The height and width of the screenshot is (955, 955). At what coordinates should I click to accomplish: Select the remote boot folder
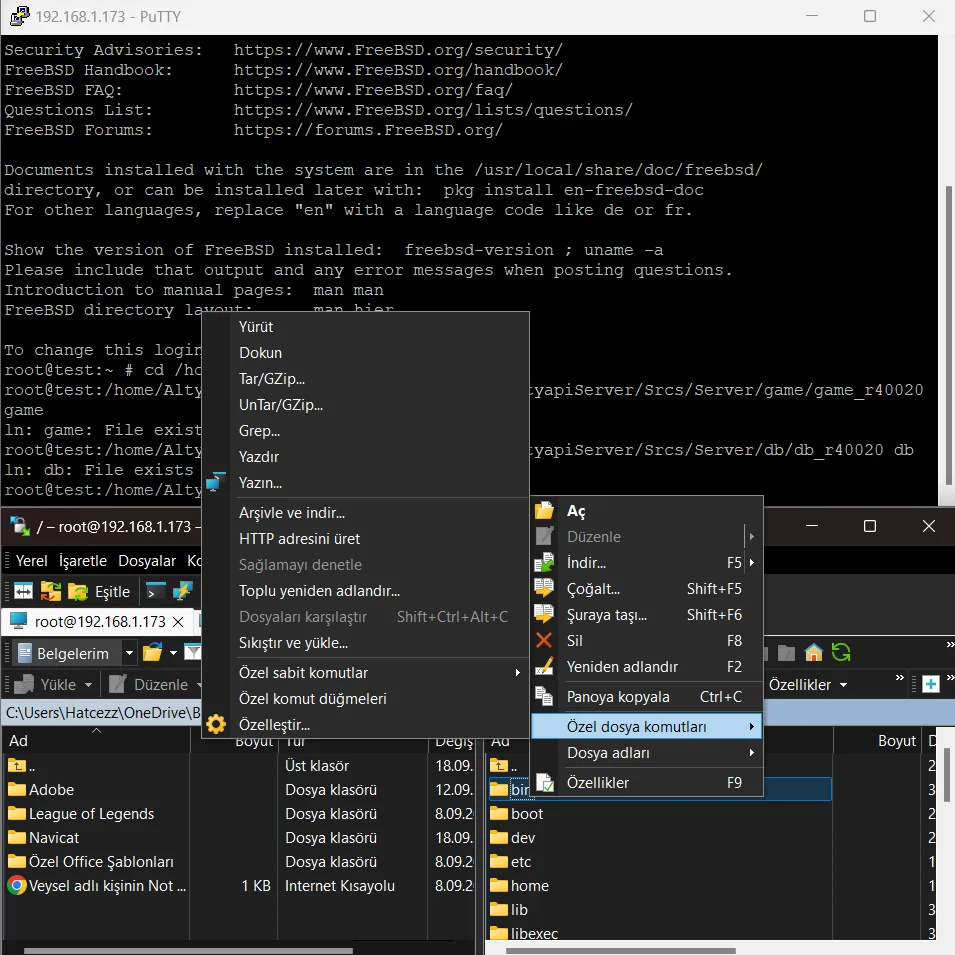coord(516,814)
